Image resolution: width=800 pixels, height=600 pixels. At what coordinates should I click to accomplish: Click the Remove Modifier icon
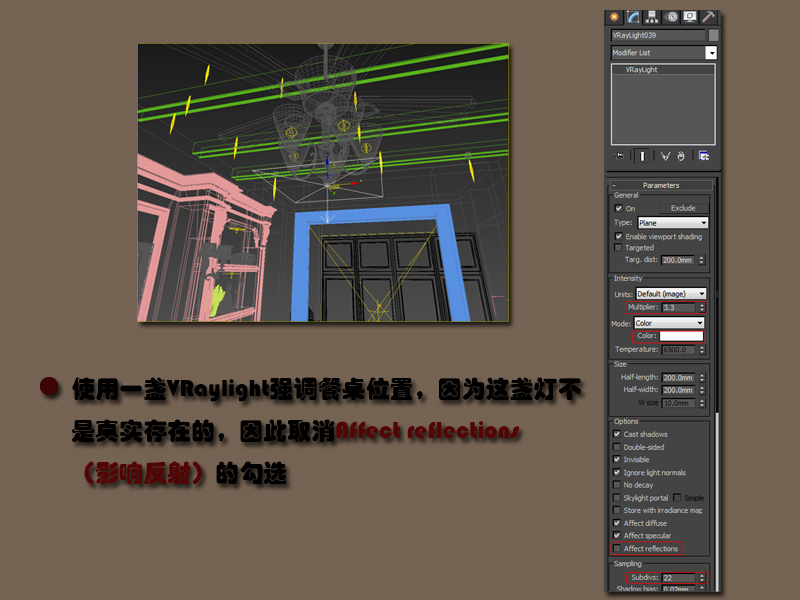tap(681, 156)
